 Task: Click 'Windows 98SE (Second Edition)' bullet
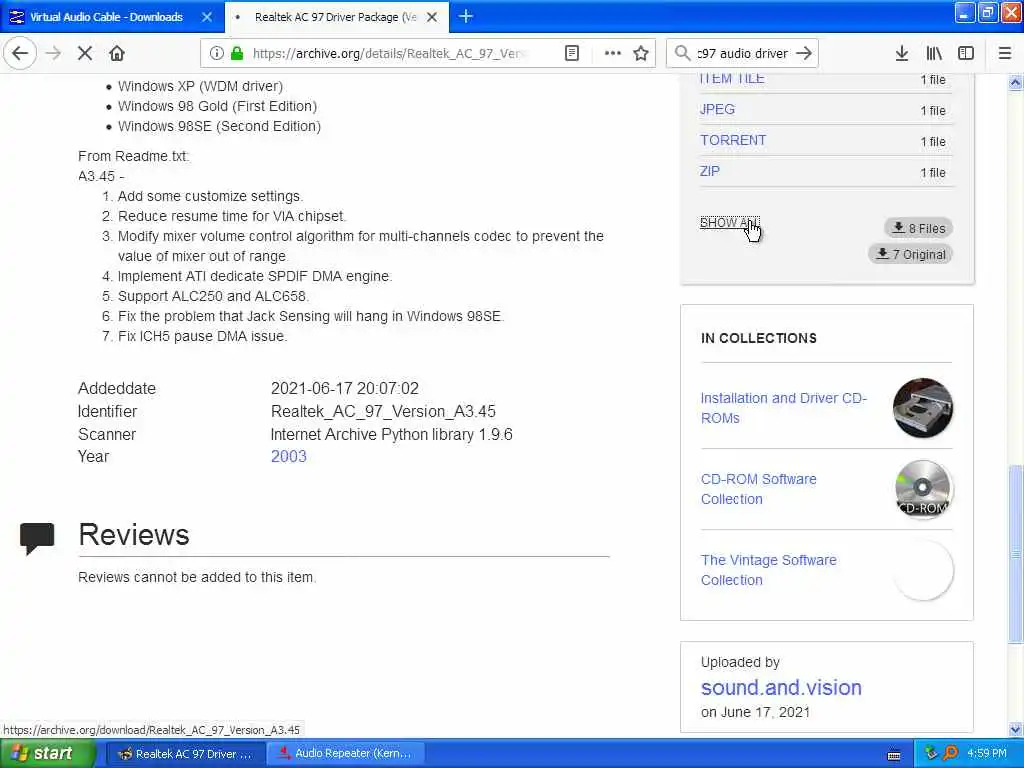219,126
